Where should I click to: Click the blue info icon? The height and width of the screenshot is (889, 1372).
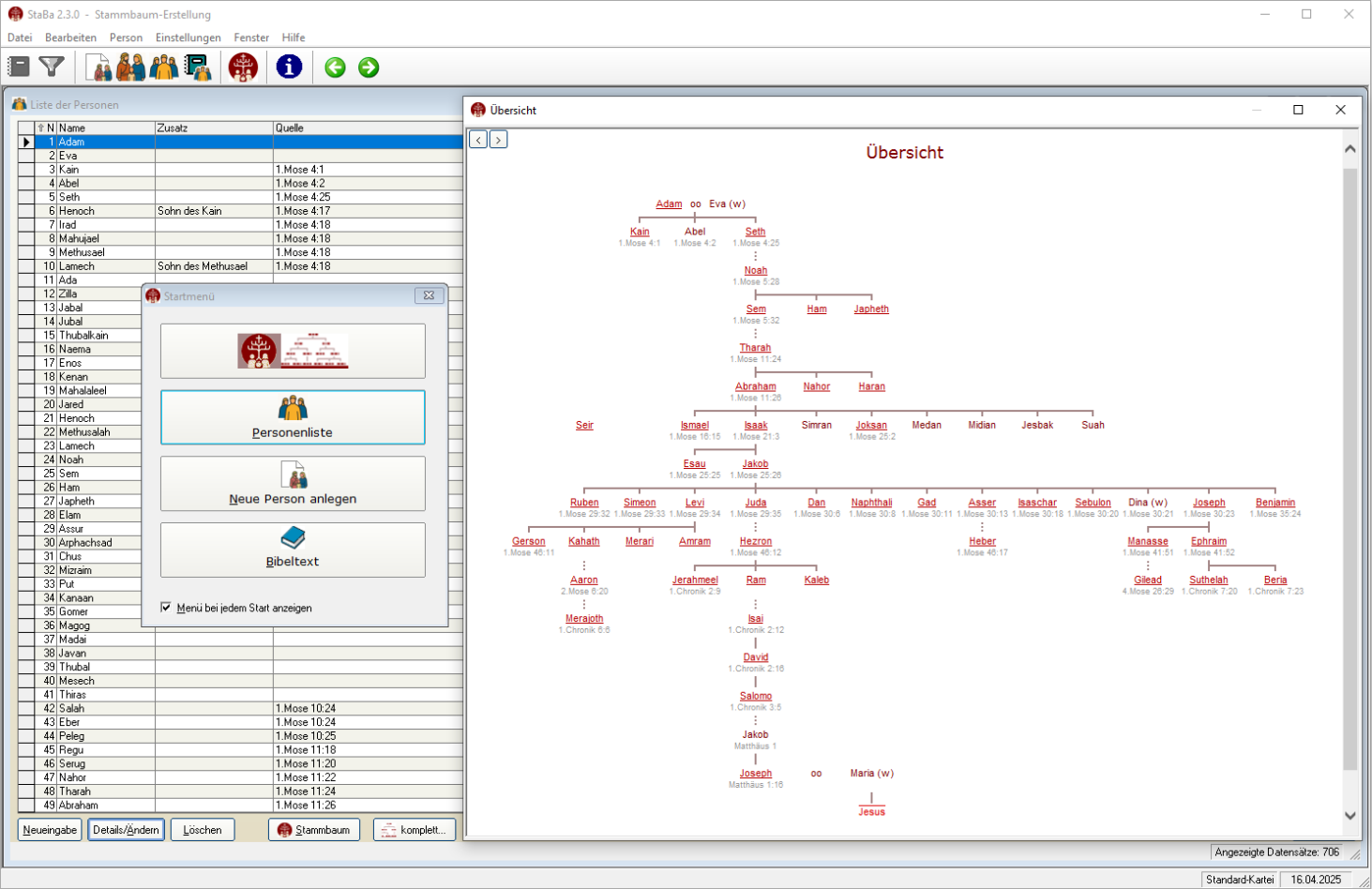pos(287,67)
